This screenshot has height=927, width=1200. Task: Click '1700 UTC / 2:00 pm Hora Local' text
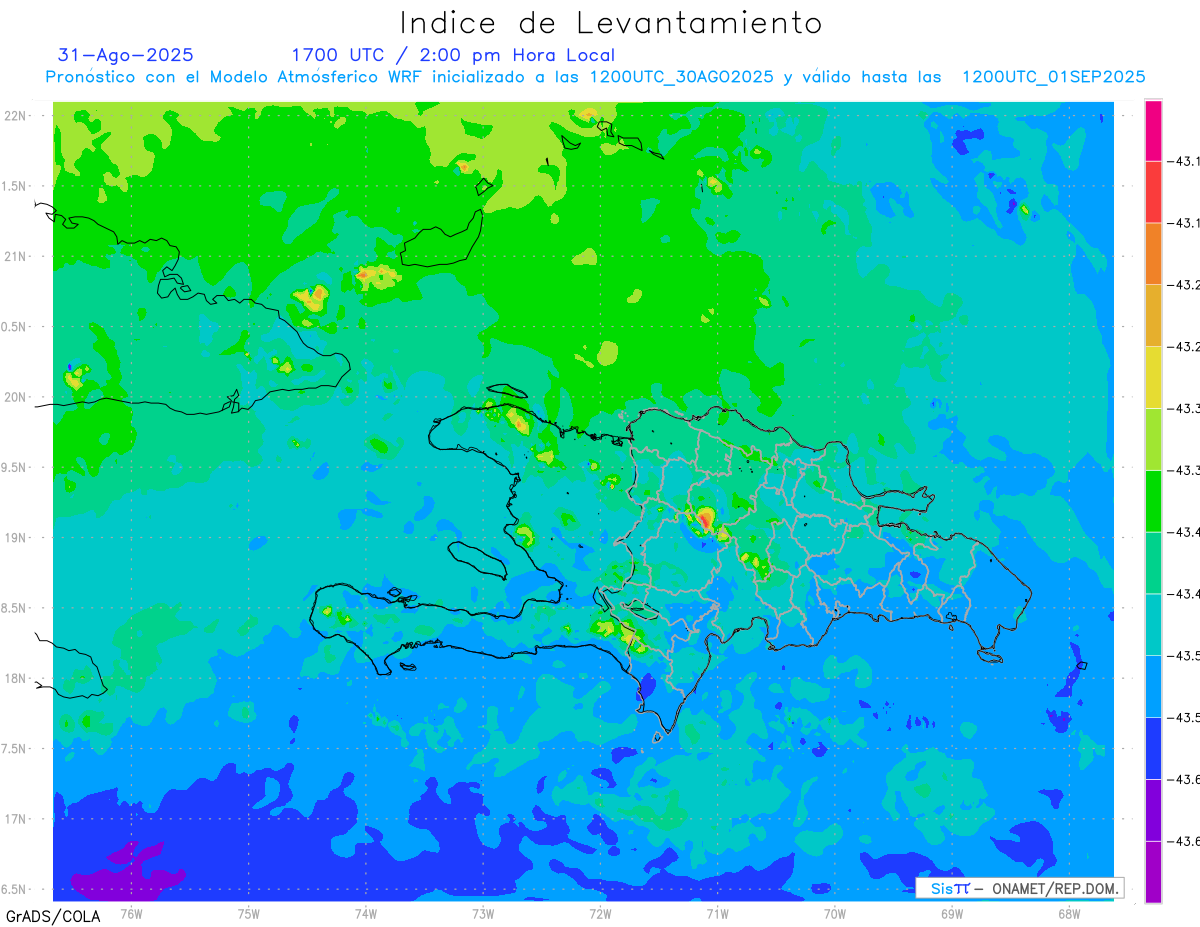[x=453, y=55]
